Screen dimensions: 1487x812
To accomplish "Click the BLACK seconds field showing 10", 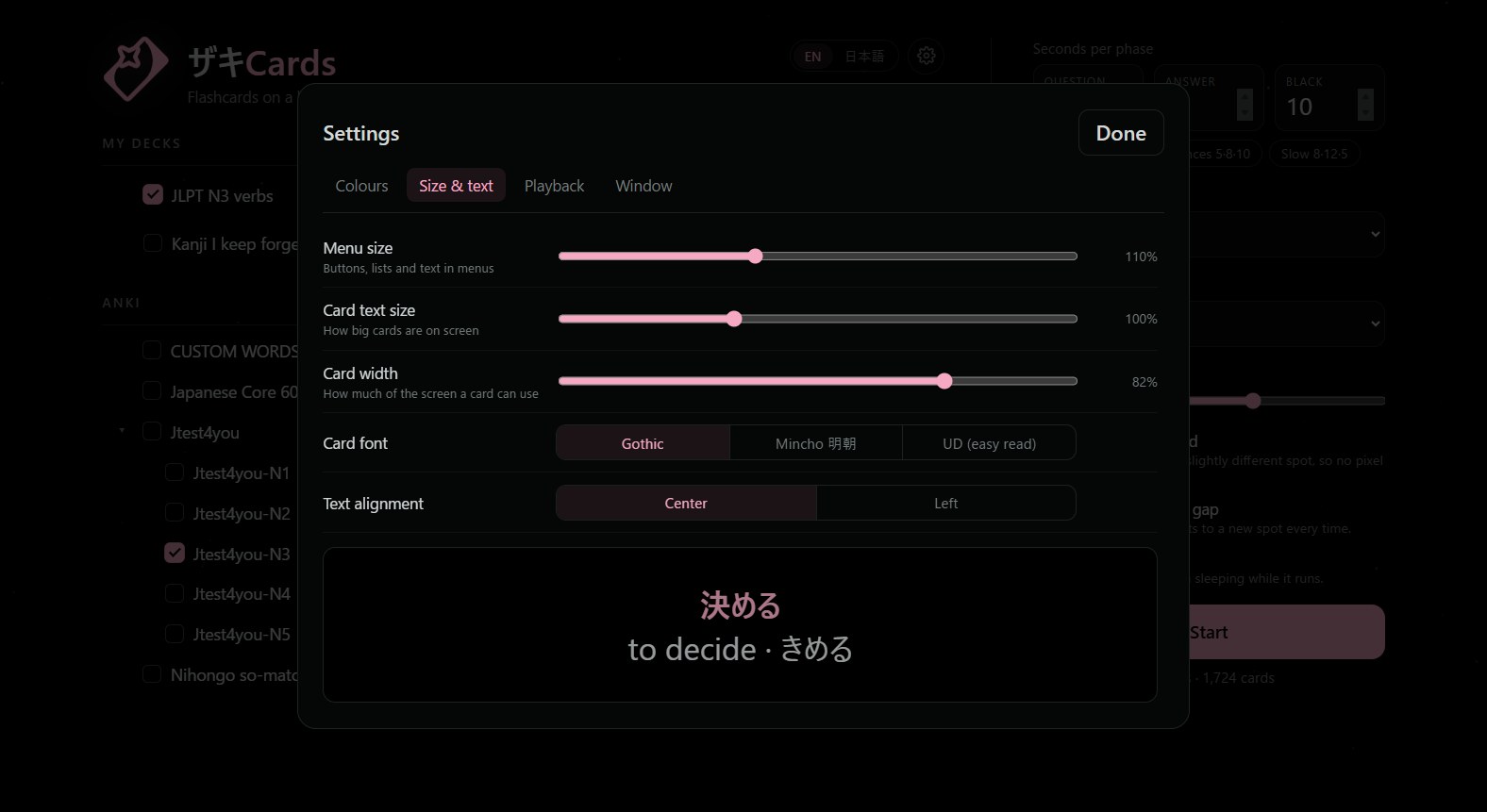I will click(x=1328, y=97).
